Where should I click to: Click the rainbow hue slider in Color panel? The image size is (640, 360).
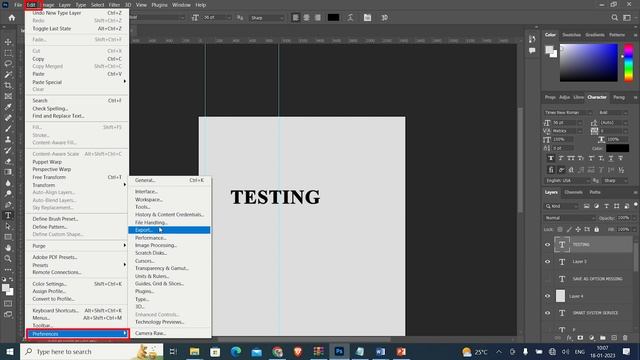(x=629, y=63)
